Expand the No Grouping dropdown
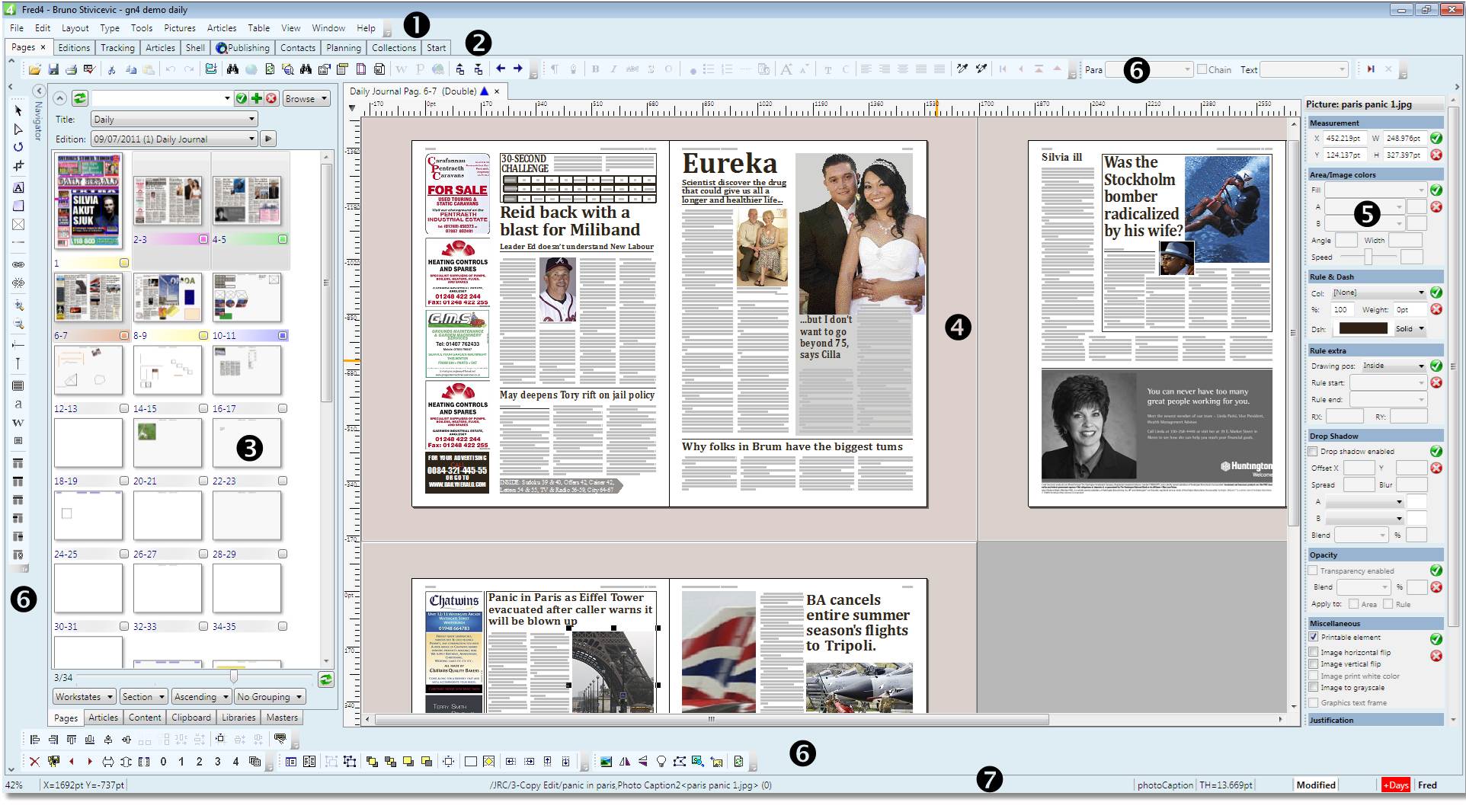The height and width of the screenshot is (812, 1466). tap(269, 696)
